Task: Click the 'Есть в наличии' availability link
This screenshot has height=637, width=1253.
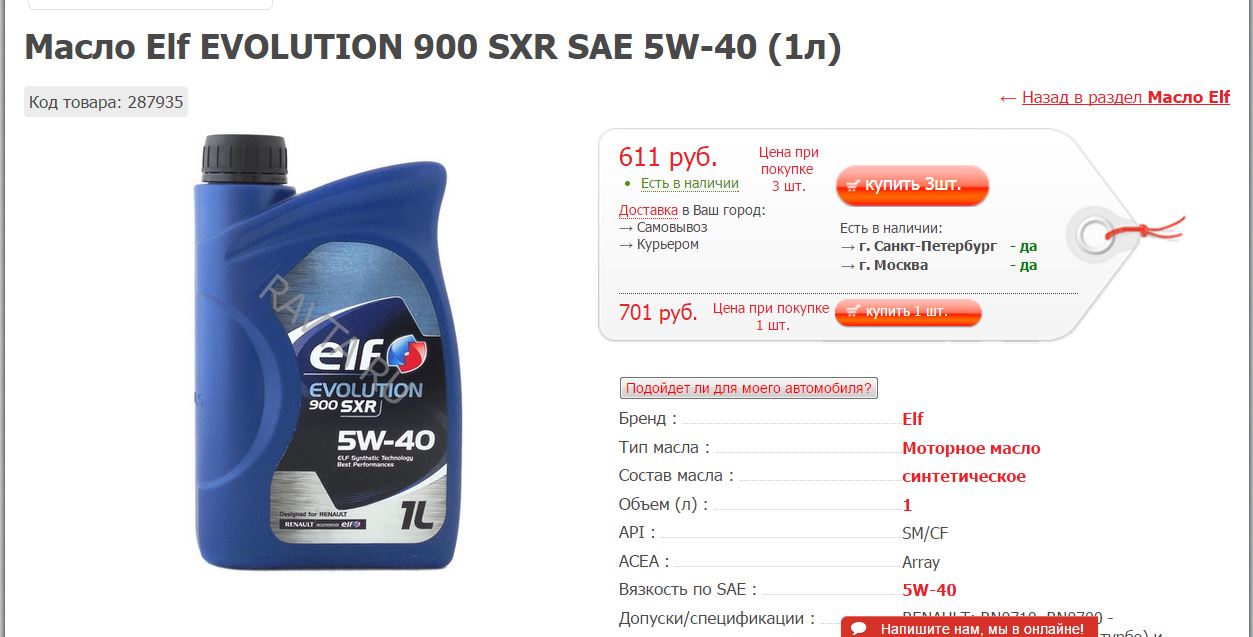Action: (x=689, y=183)
